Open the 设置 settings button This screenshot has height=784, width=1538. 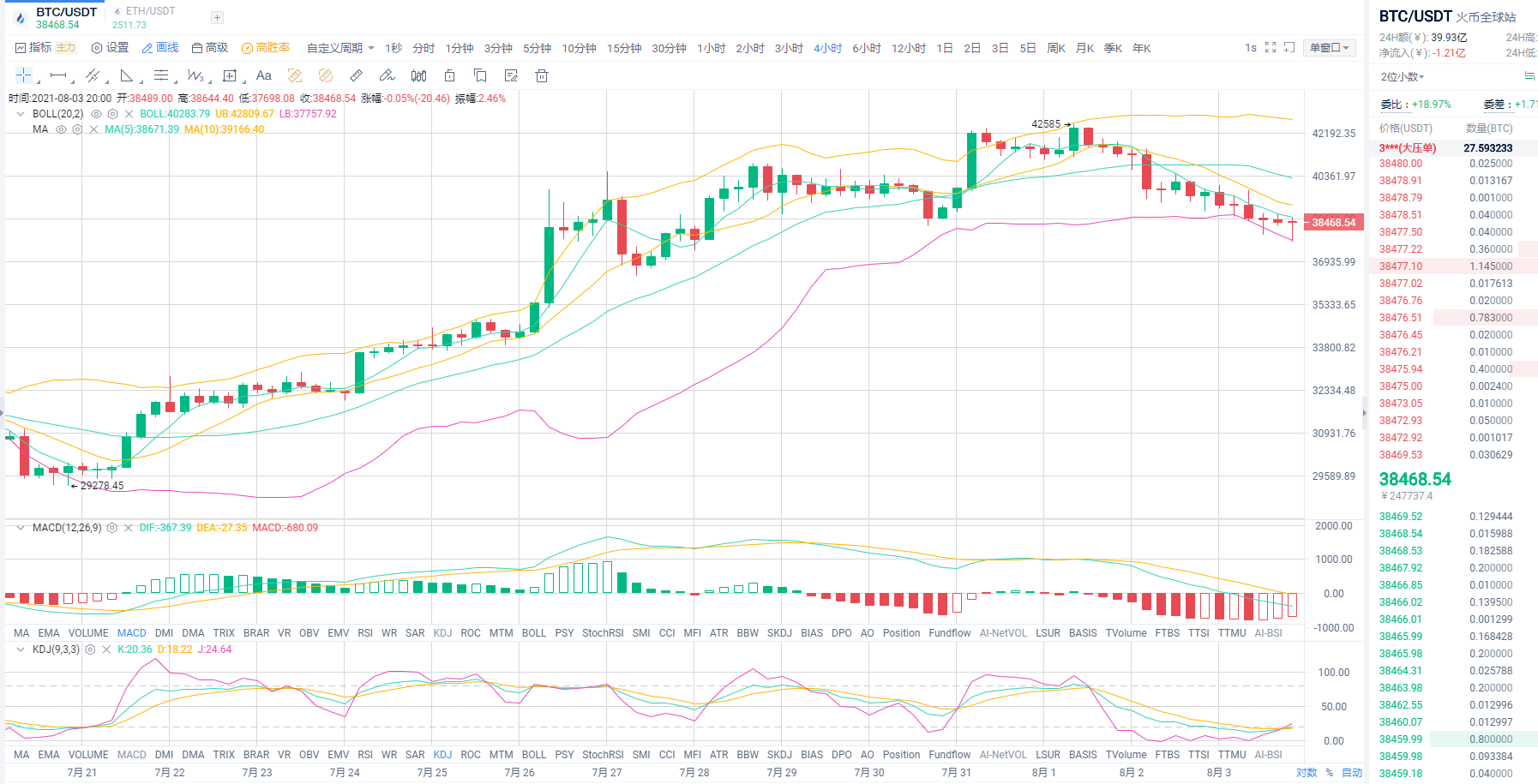pos(110,48)
